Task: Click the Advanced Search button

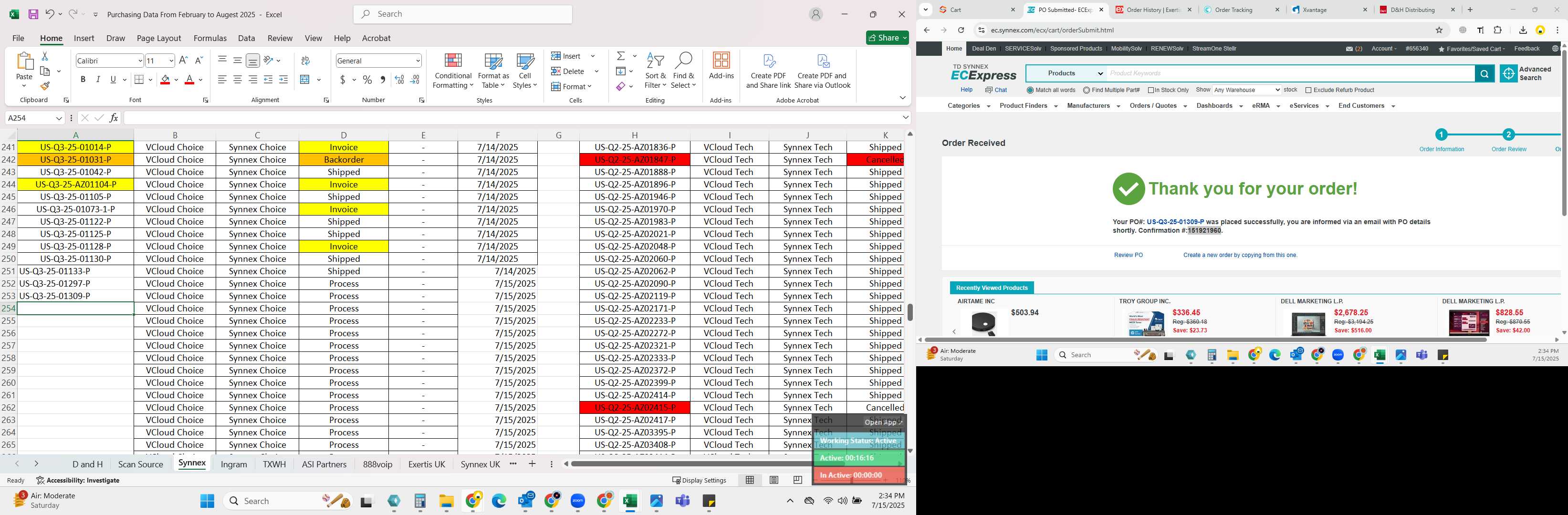Action: [1526, 73]
